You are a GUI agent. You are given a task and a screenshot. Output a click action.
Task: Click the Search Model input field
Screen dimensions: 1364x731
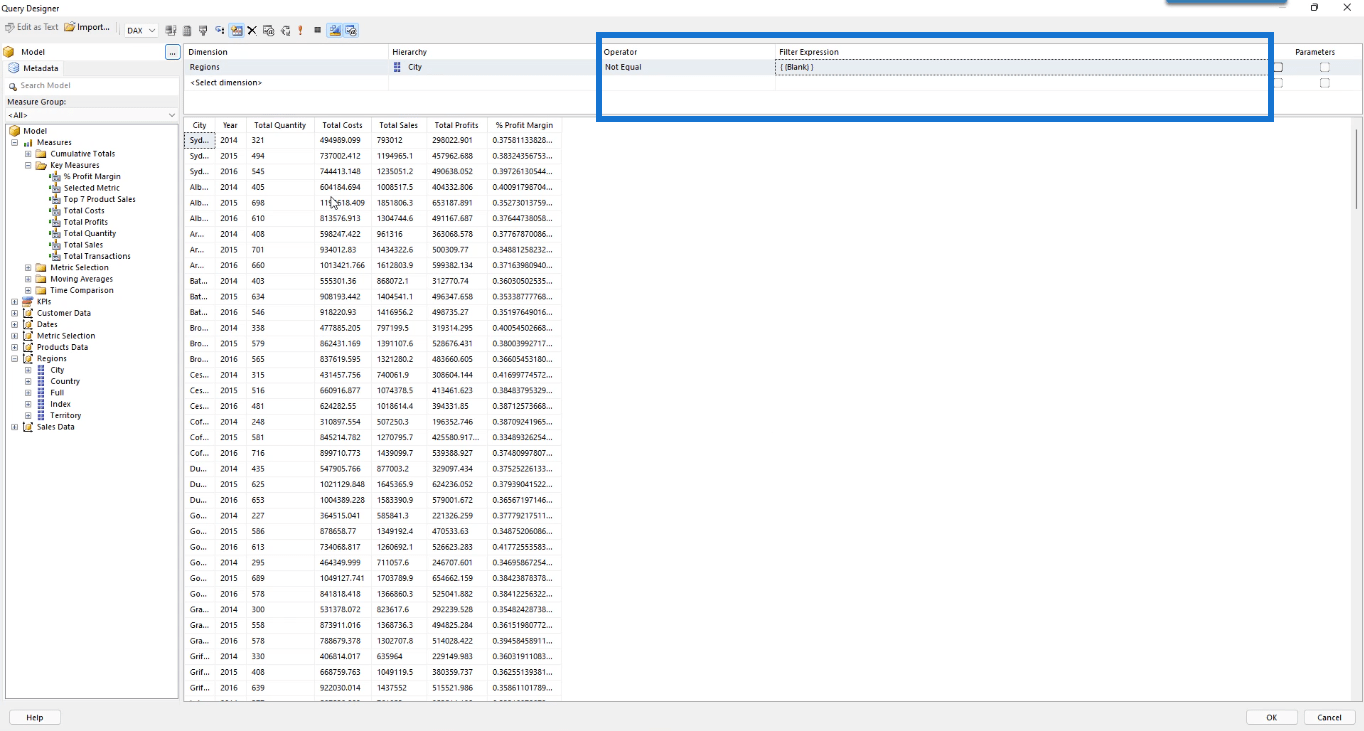tap(92, 85)
